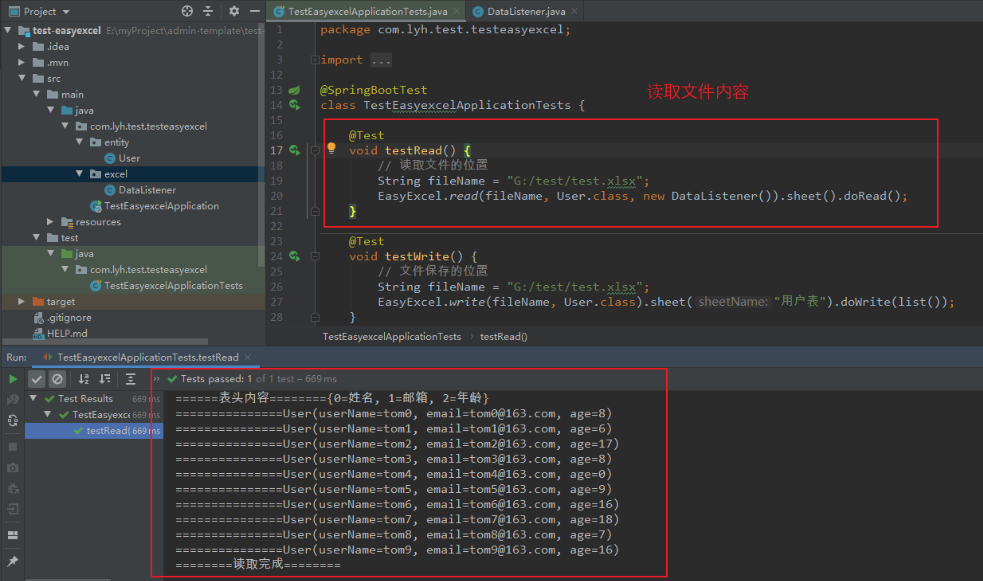Expand the resources folder
The height and width of the screenshot is (581, 983).
[51, 222]
